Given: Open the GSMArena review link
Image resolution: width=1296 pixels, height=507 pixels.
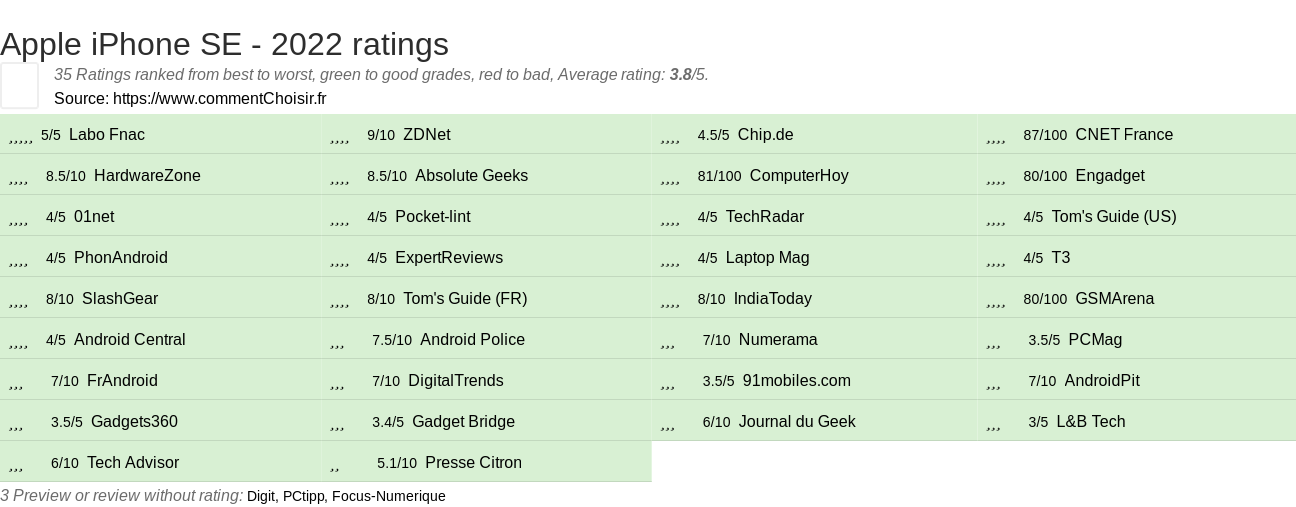Looking at the screenshot, I should pyautogui.click(x=1114, y=299).
